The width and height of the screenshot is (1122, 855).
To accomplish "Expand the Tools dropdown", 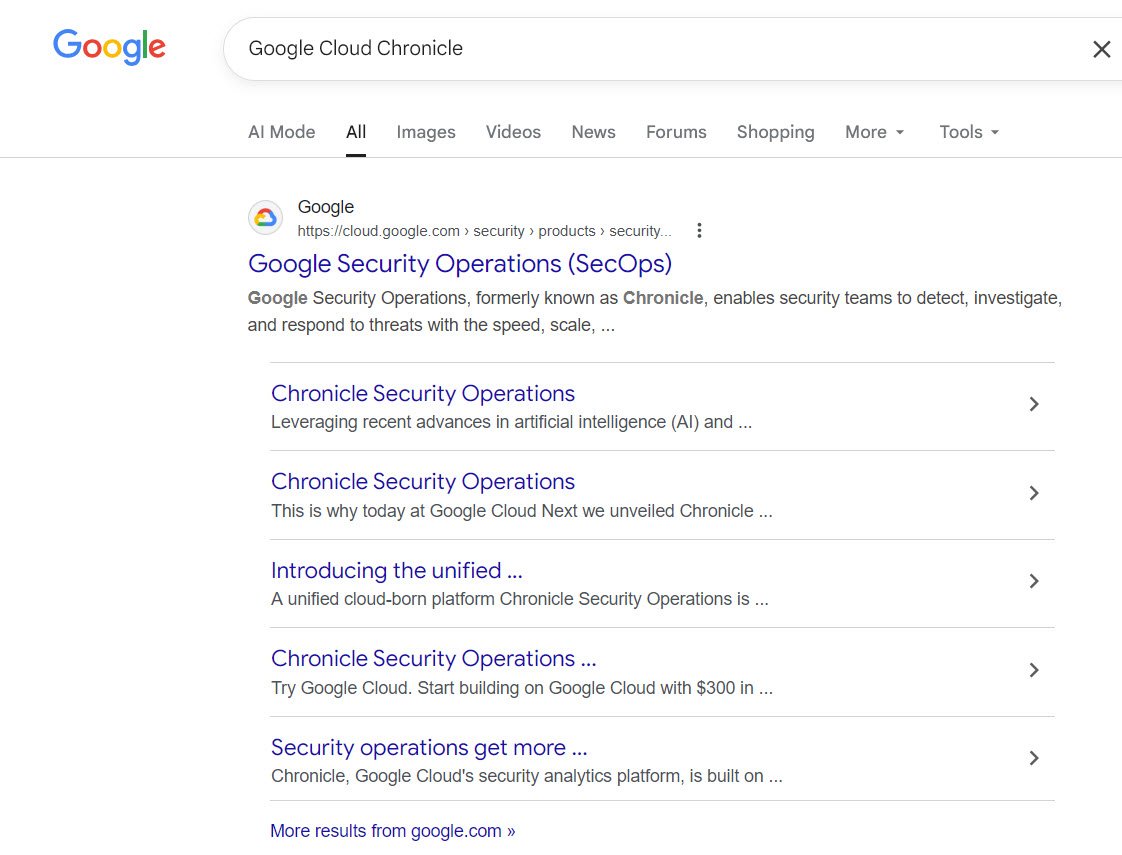I will pos(966,131).
